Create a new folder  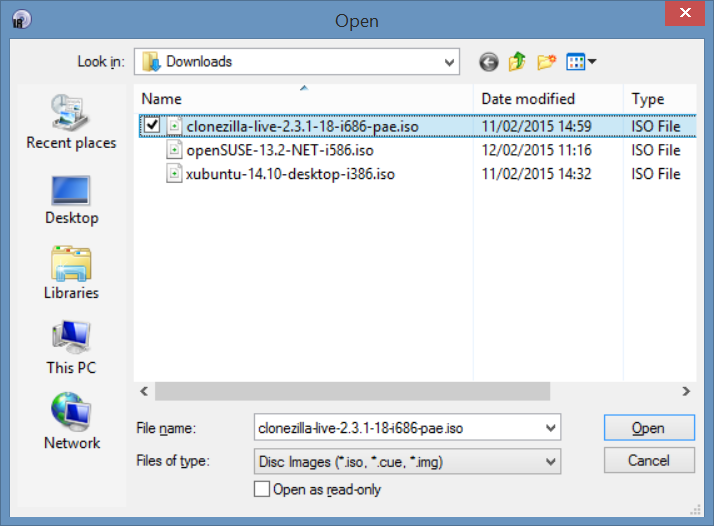546,61
